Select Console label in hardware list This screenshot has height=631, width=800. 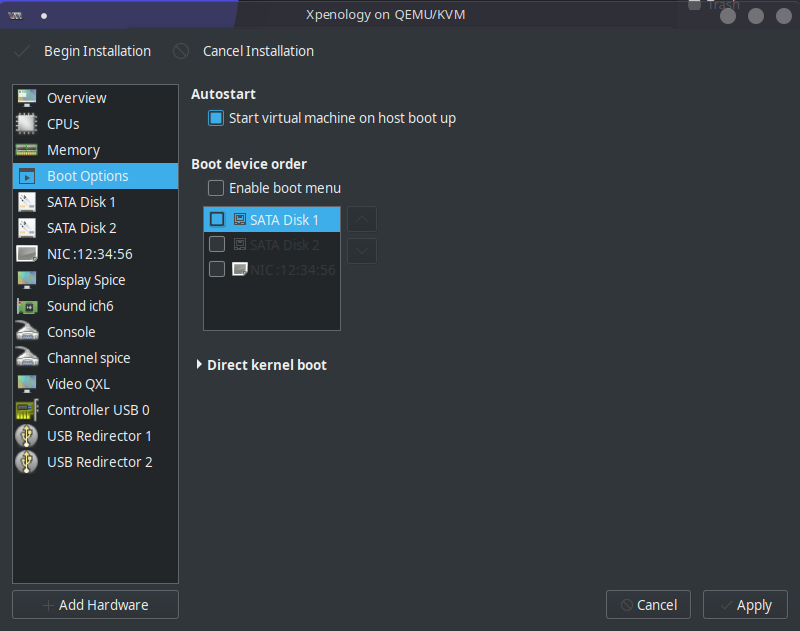tap(71, 332)
